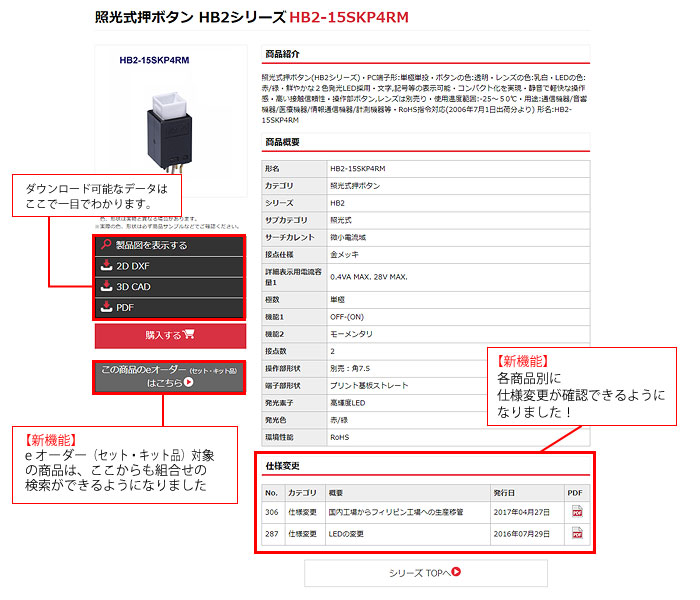Select the LEDの変更 row text
Screen dimensions: 700x600
click(x=346, y=533)
